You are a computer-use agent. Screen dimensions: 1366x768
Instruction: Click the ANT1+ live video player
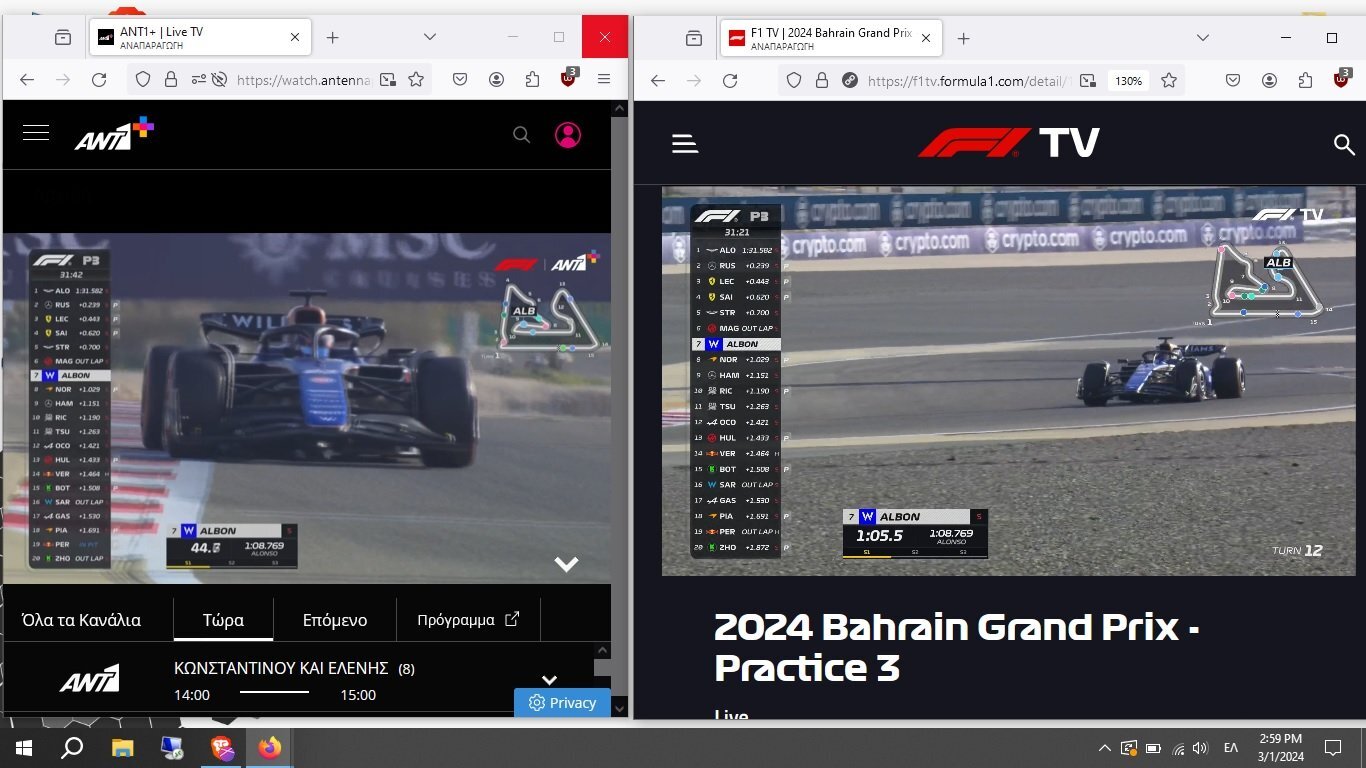click(307, 408)
